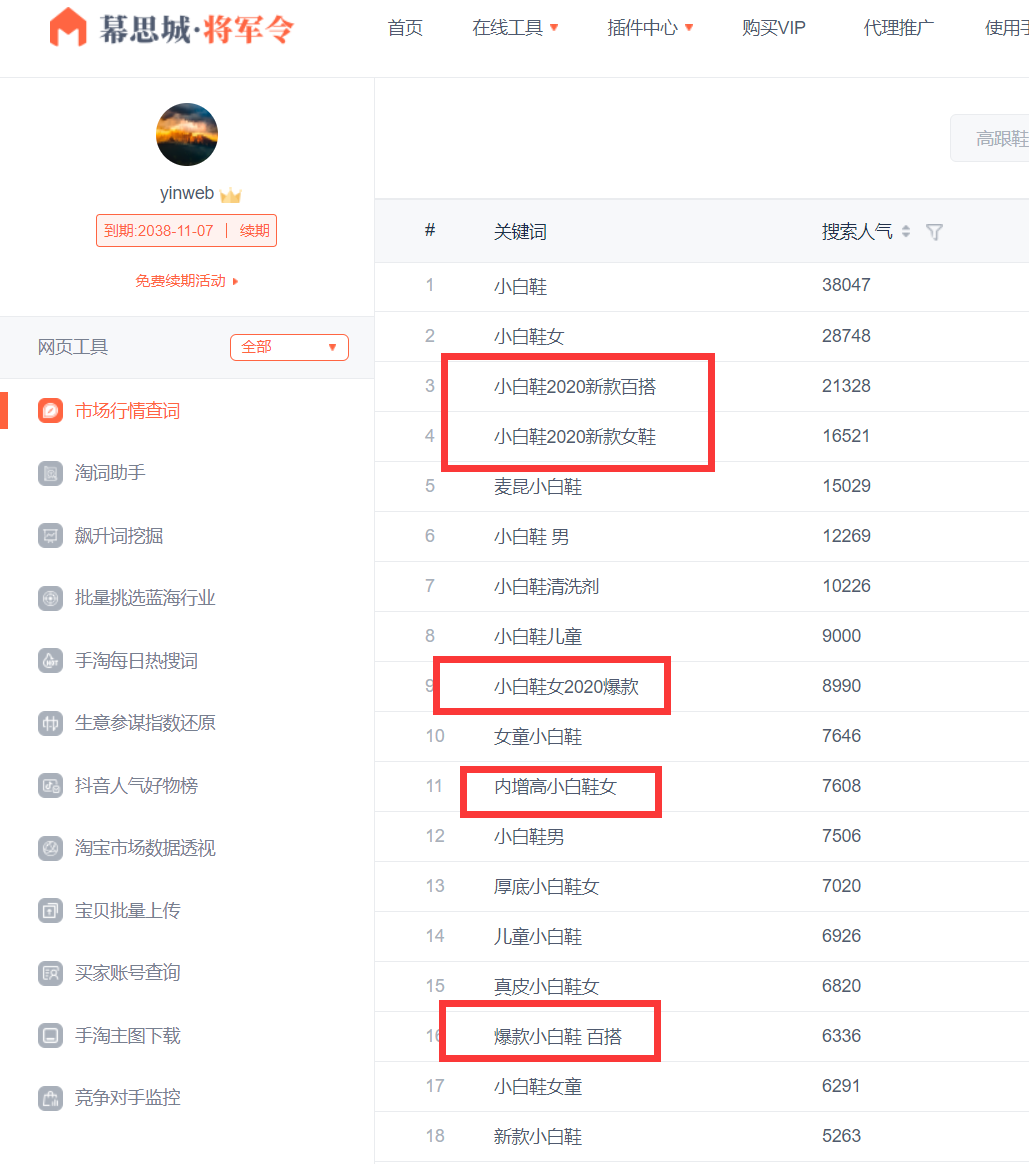Click the 淘宝市场数据透视 sidebar icon
Image resolution: width=1029 pixels, height=1164 pixels.
tap(50, 848)
